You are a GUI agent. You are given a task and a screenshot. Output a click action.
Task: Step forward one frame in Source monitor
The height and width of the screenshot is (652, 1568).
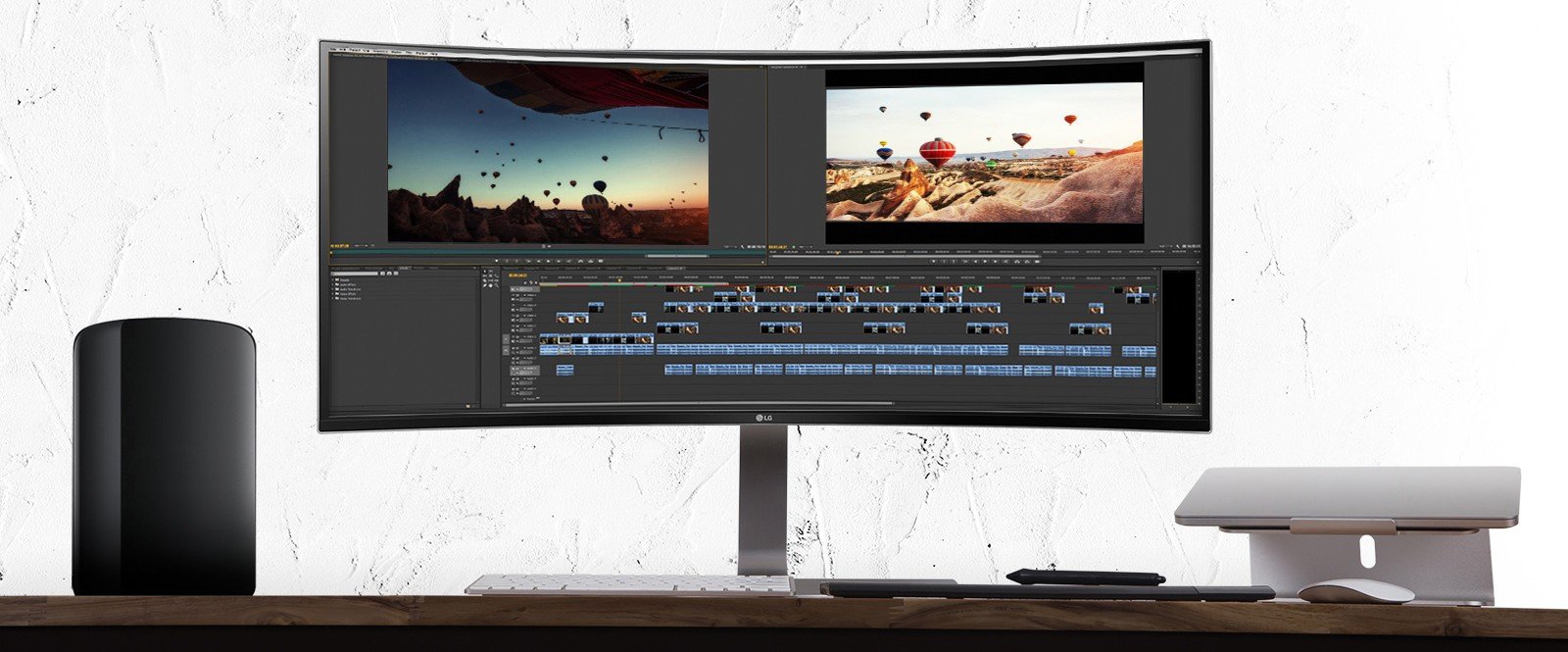[x=559, y=261]
